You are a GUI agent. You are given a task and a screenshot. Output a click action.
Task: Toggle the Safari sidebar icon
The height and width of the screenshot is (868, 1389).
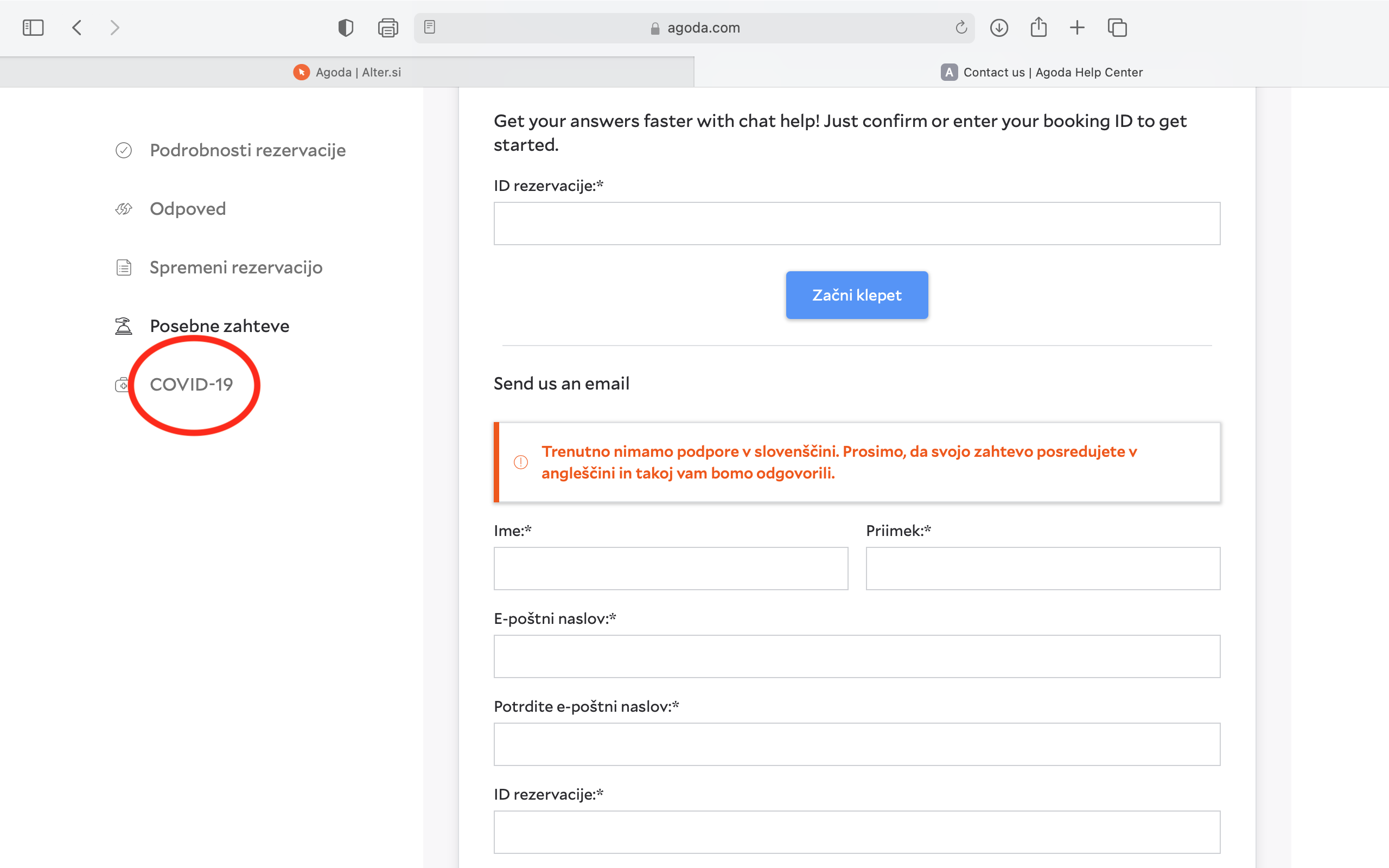(x=33, y=28)
